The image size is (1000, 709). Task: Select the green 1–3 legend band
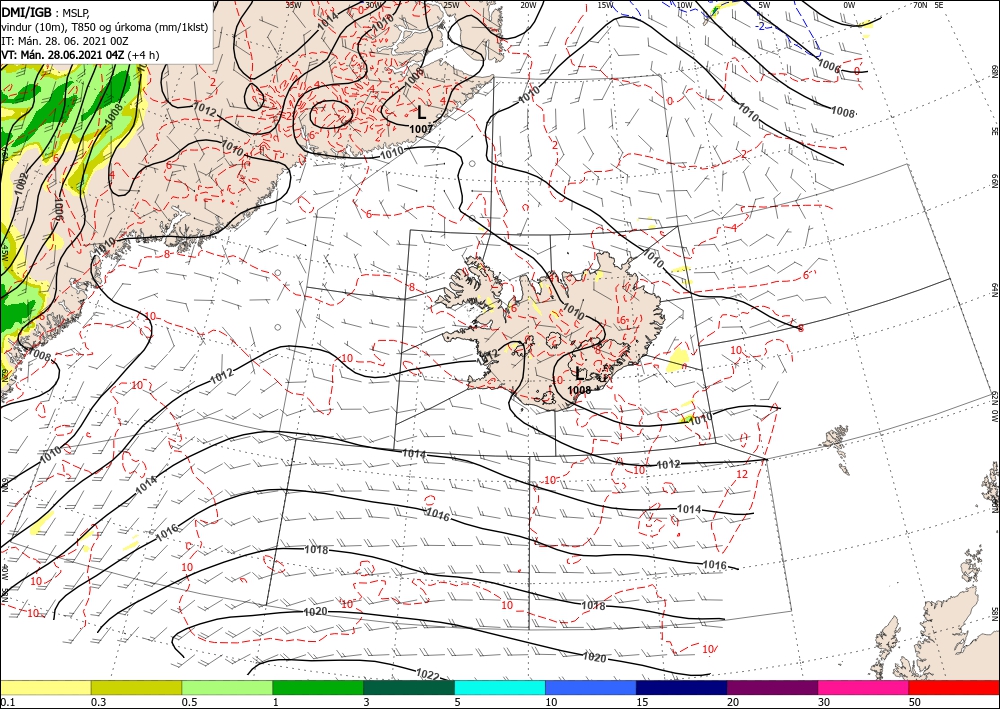318,687
